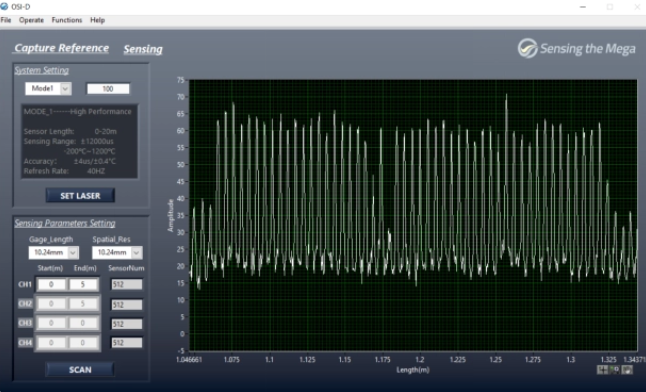Click the SET LASER button
The image size is (646, 392).
[x=80, y=196]
